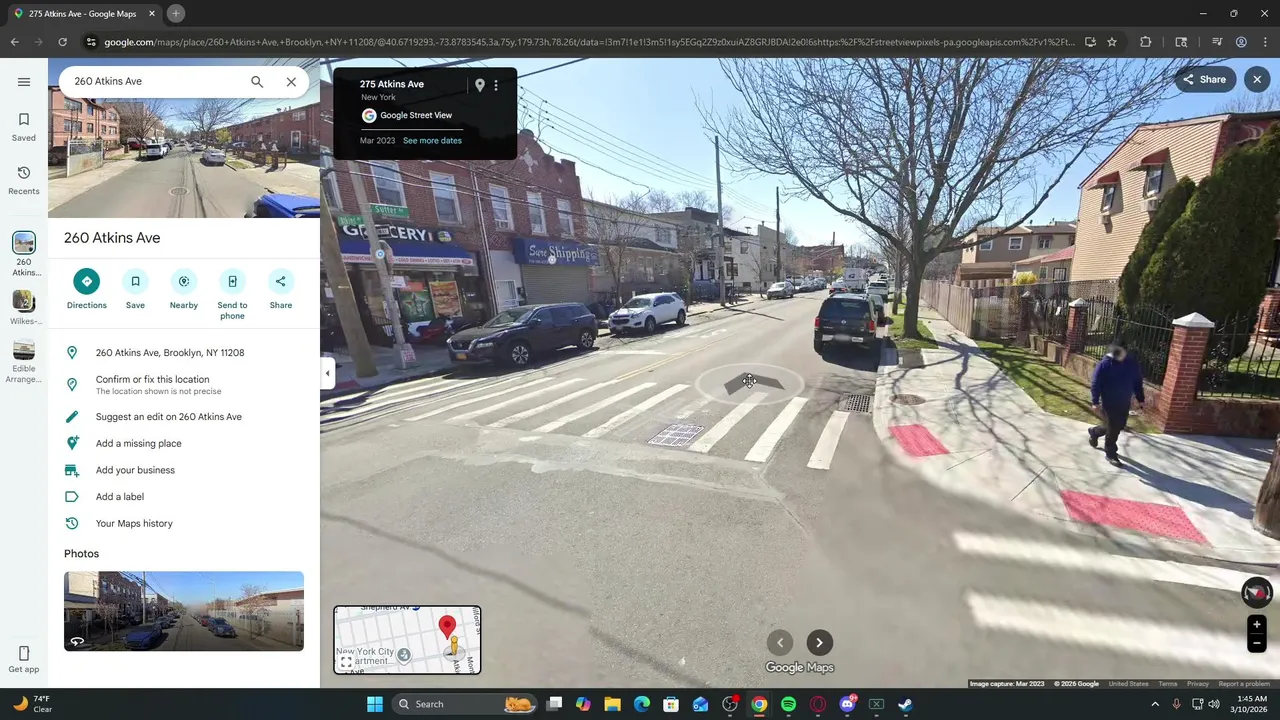Screen dimensions: 1280x720
Task: Click the Directions button
Action: coord(87,289)
